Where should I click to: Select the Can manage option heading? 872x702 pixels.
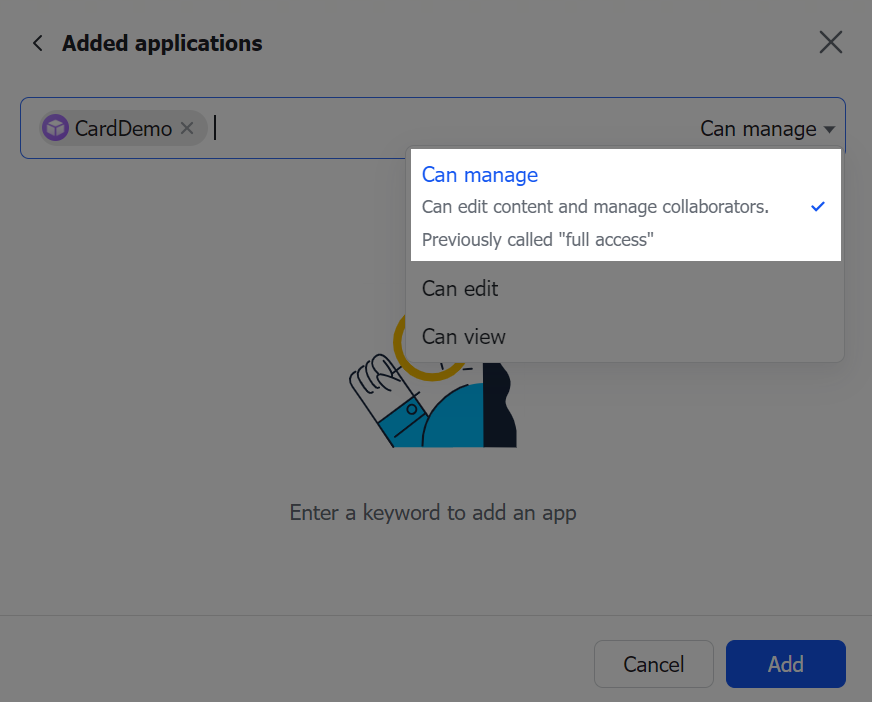click(479, 175)
